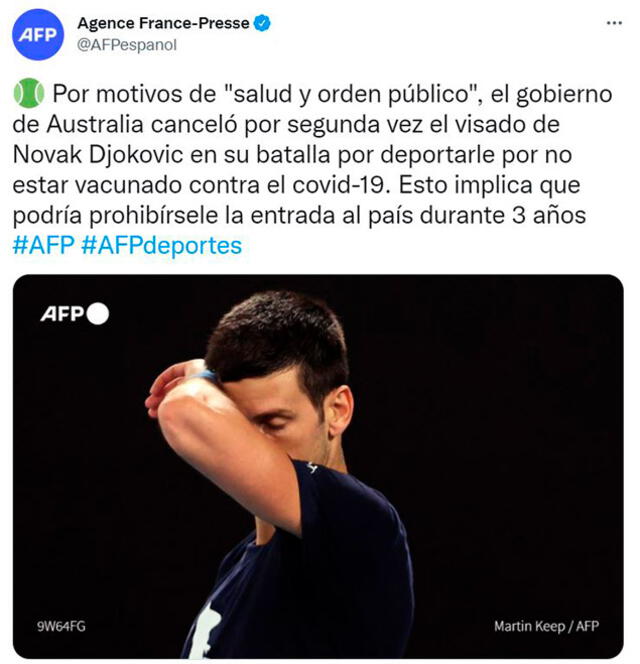Open the #AFP hashtag
Viewport: 640px width, 664px height.
click(44, 246)
